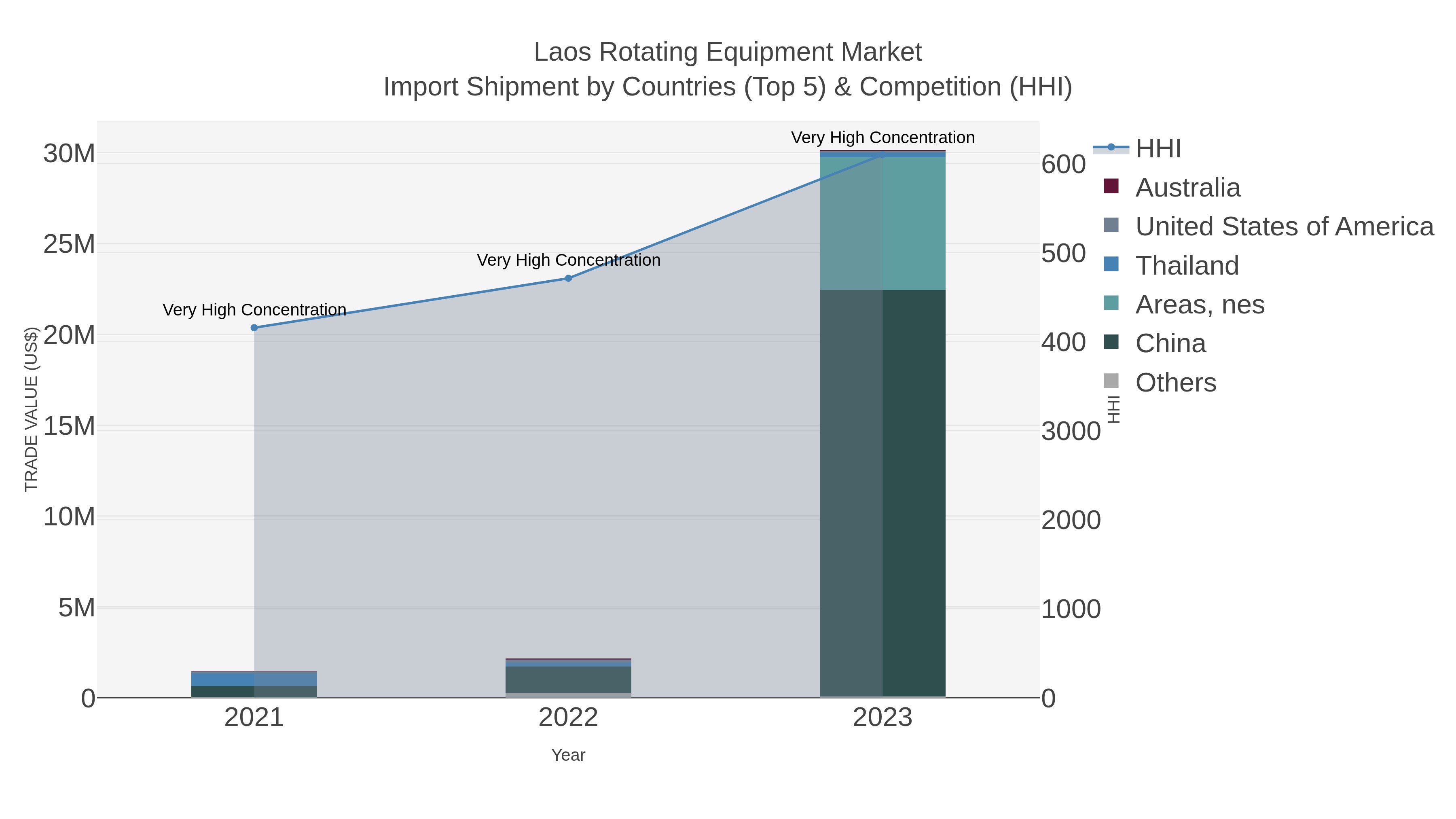The height and width of the screenshot is (819, 1456).
Task: Toggle the HHI legend entry
Action: pos(1137,148)
